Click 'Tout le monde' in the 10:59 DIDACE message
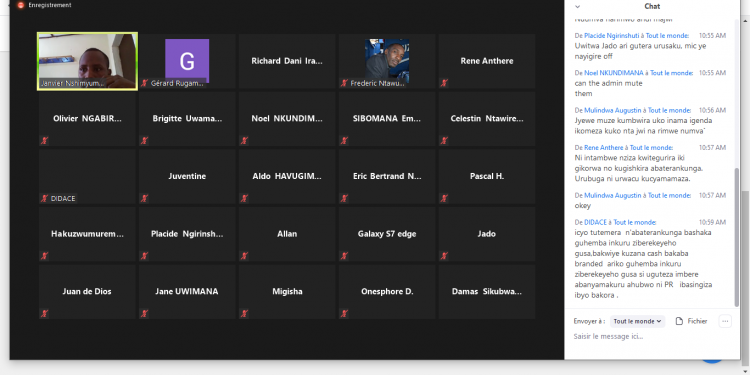 pos(634,222)
